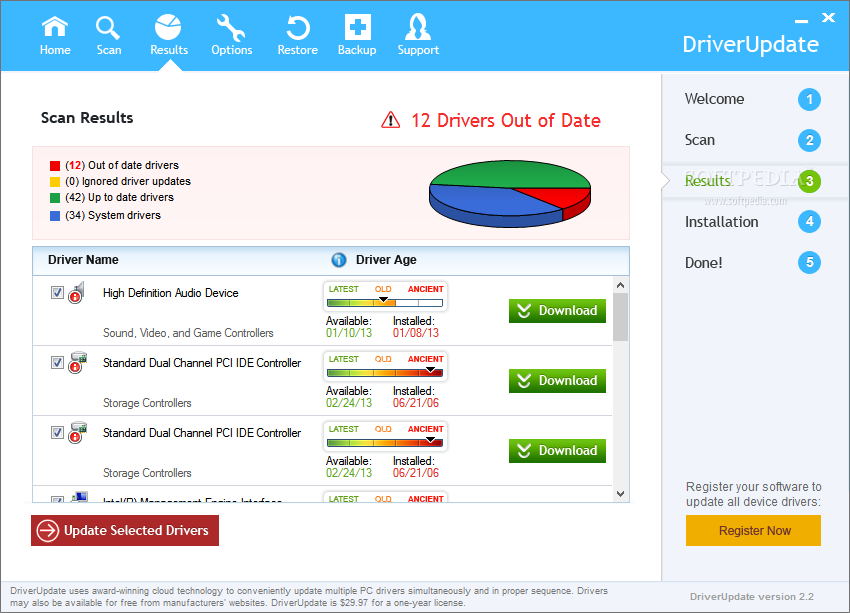Image resolution: width=850 pixels, height=613 pixels.
Task: Click the step 2 Scan circle
Action: 809,140
